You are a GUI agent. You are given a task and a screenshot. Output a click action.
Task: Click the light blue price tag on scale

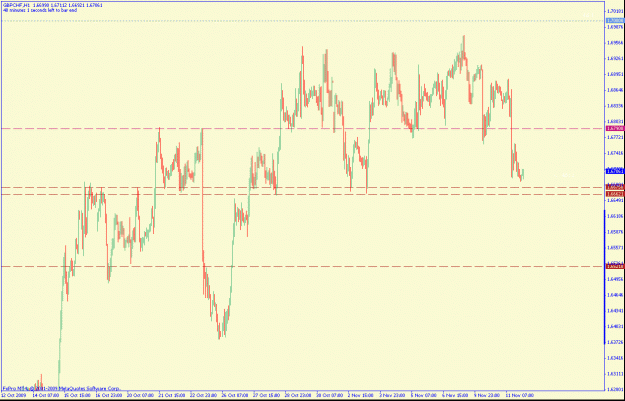[614, 20]
